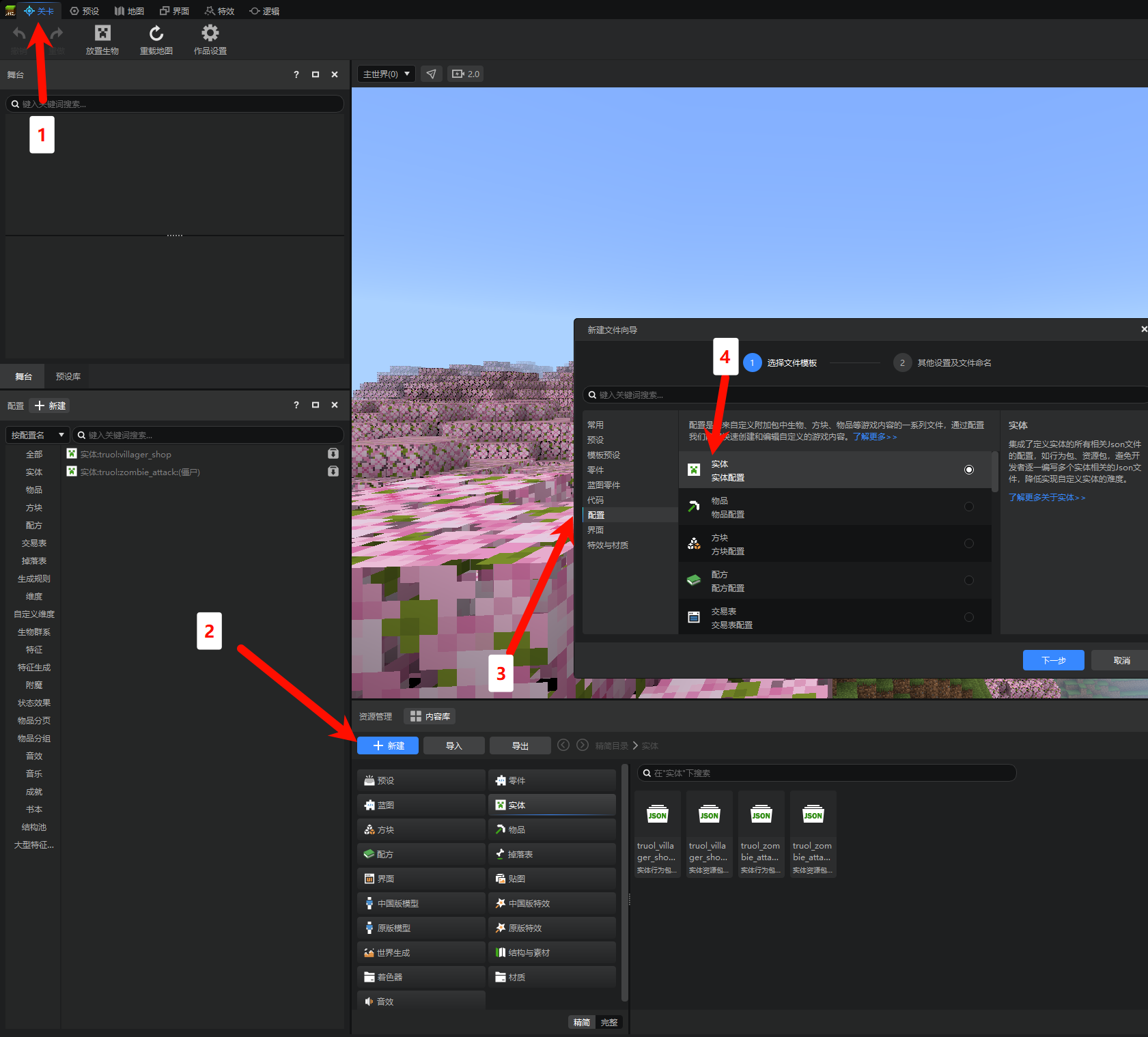Select 生成规则 in config category list
This screenshot has width=1148, height=1037.
point(34,578)
